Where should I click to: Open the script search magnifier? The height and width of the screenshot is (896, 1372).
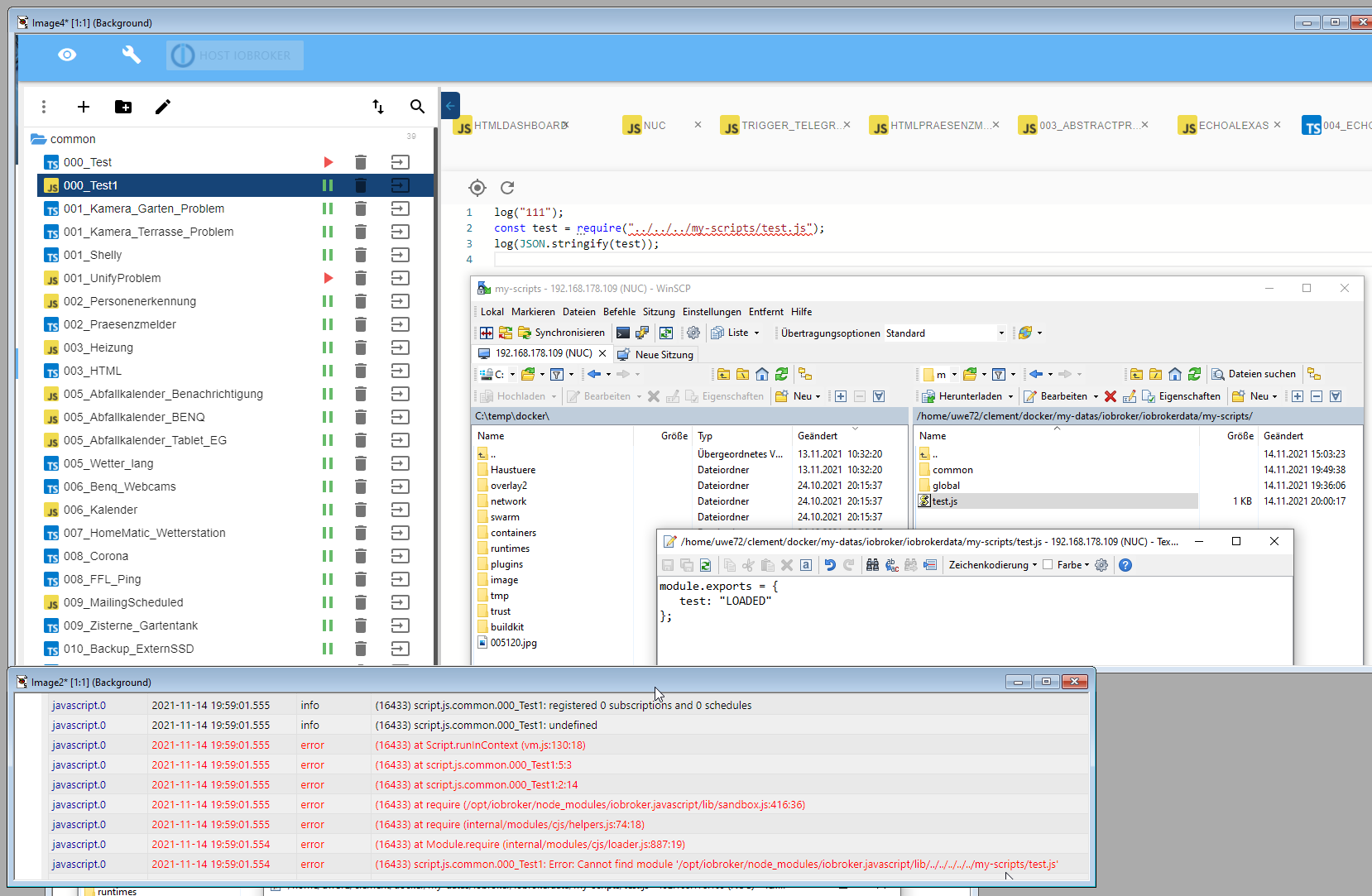coord(417,107)
